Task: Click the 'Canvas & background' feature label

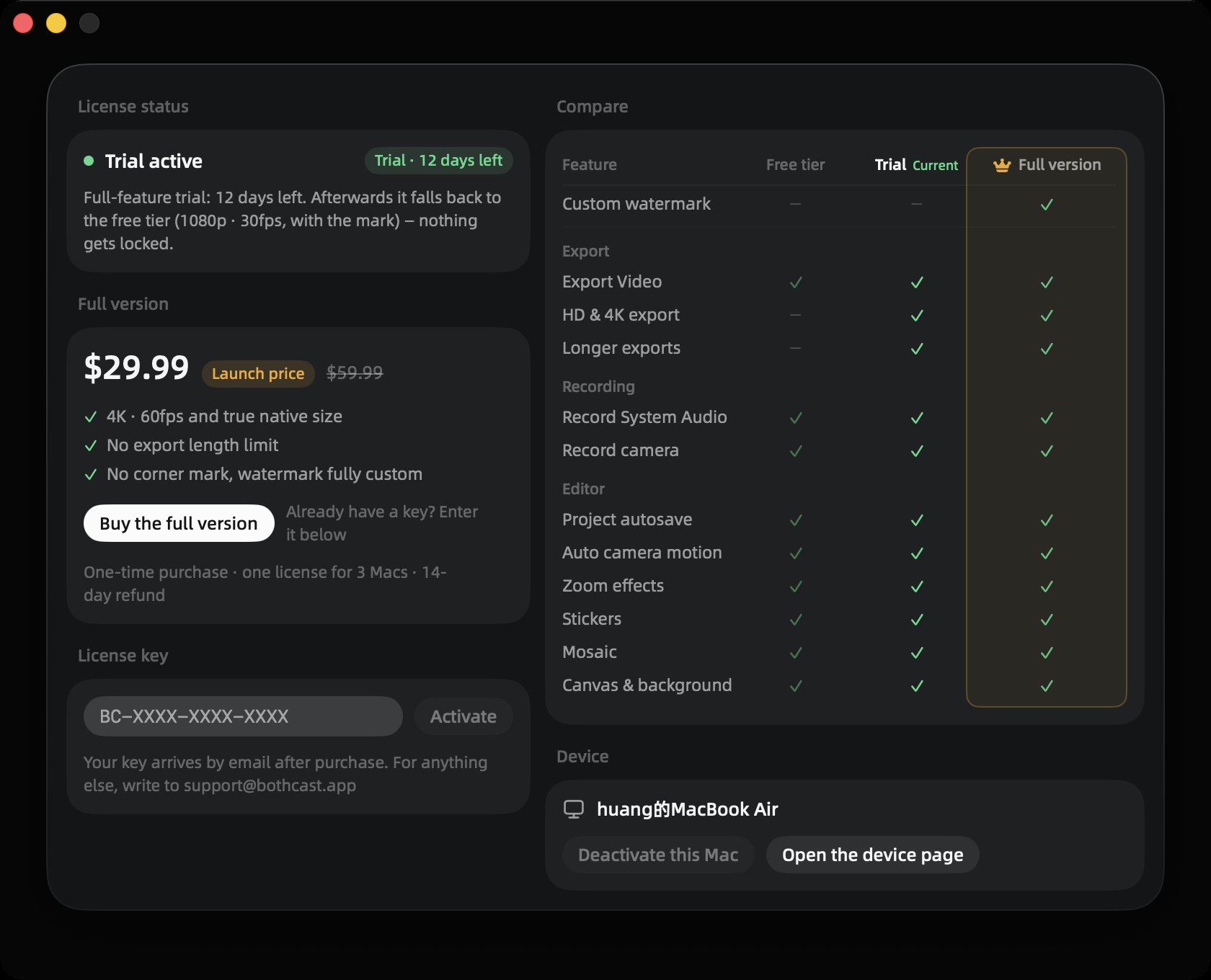Action: pyautogui.click(x=647, y=685)
